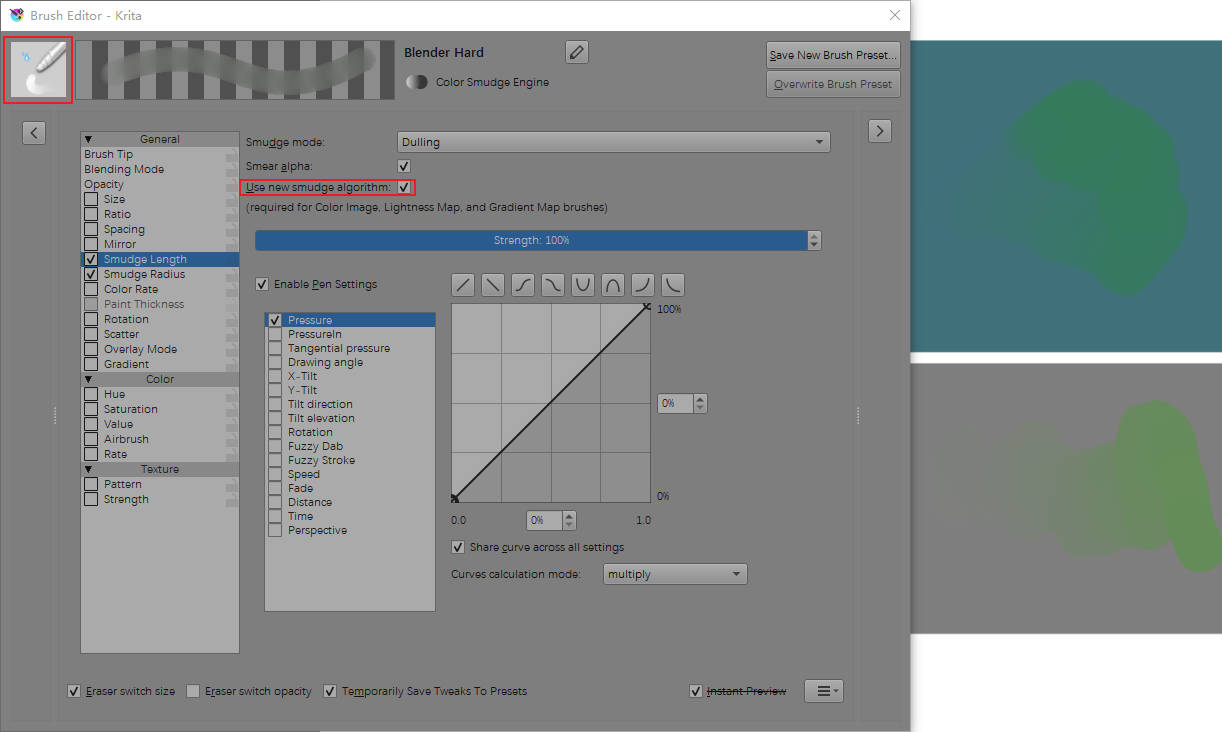Image resolution: width=1222 pixels, height=732 pixels.
Task: Open Curves calculation mode dropdown
Action: click(675, 574)
